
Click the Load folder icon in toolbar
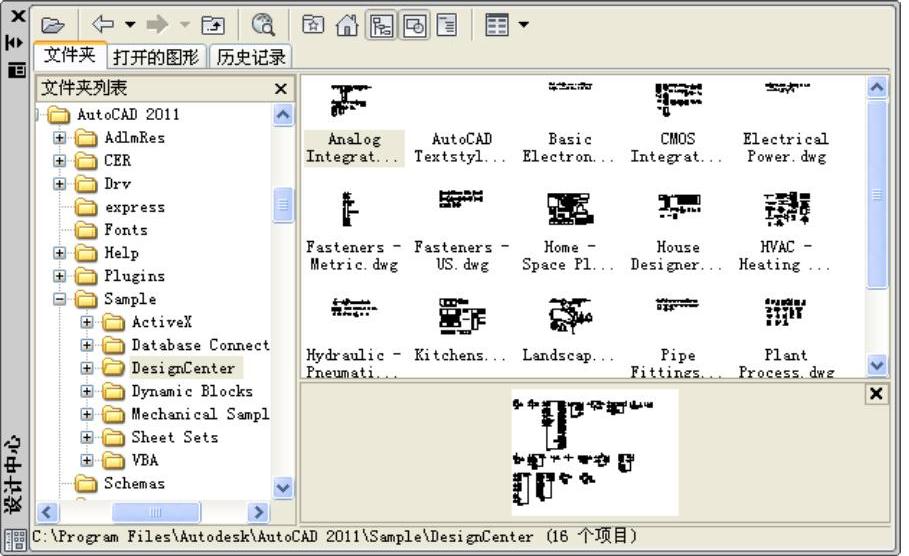53,24
